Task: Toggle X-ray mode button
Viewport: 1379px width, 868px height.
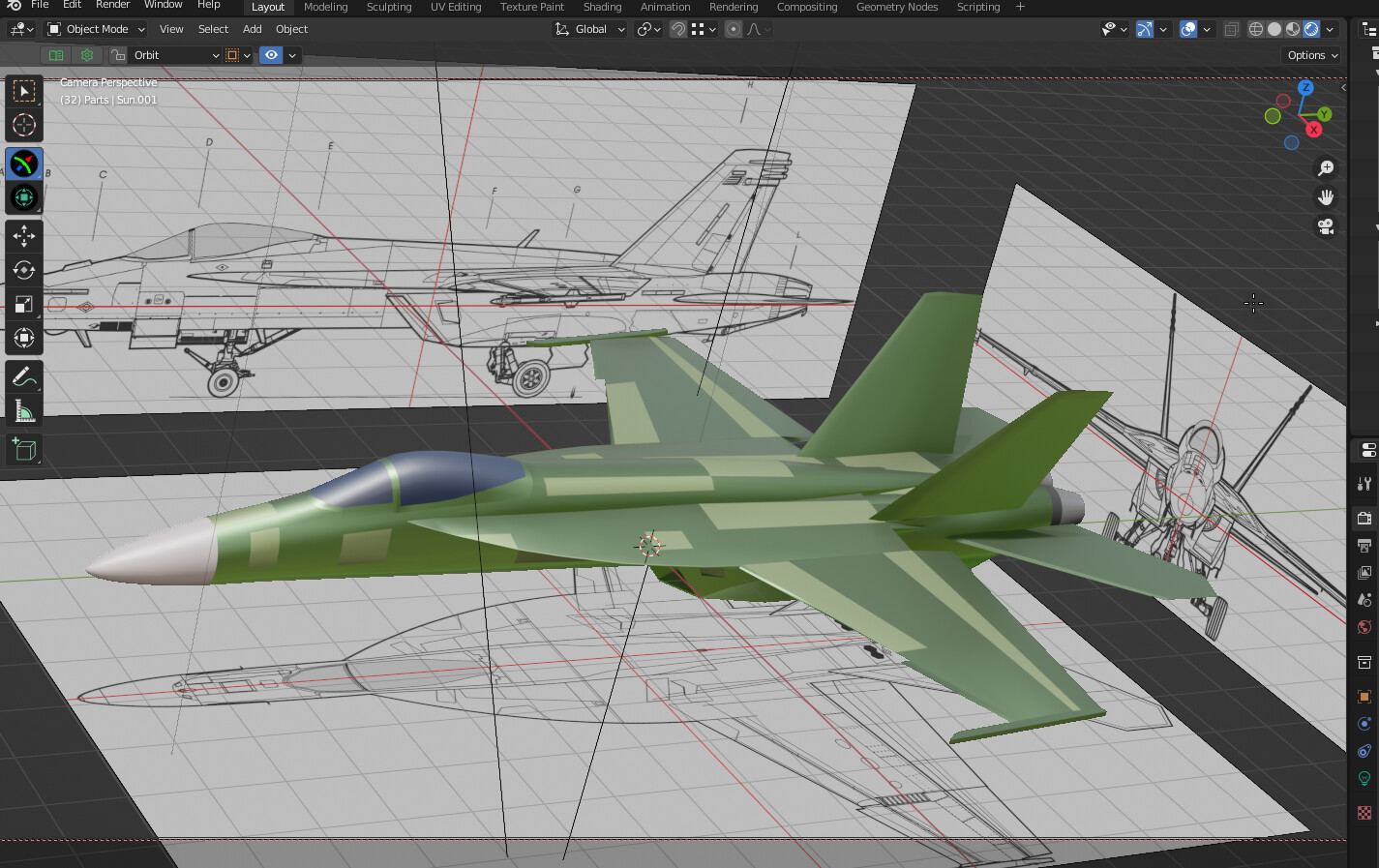Action: pos(1231,29)
